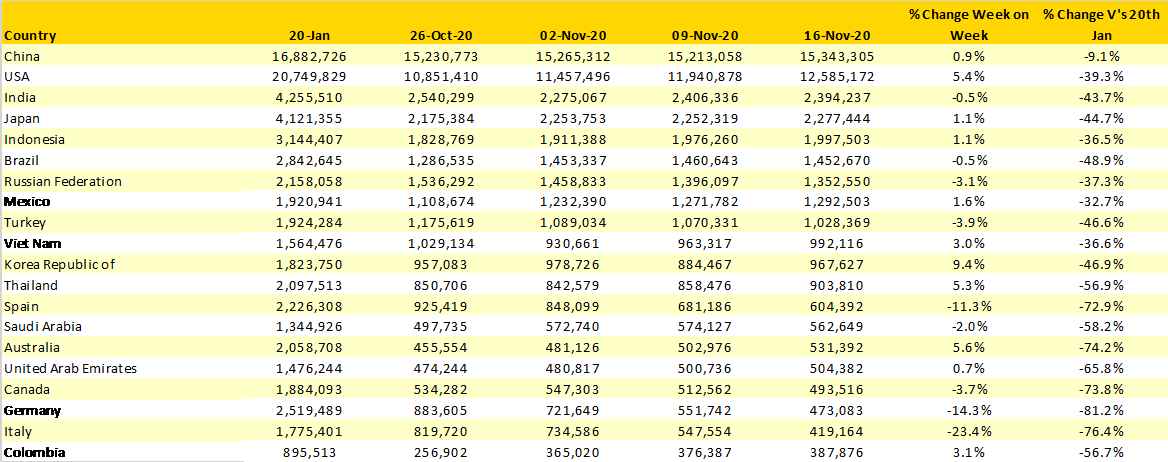The image size is (1168, 462).
Task: Click the Country column header
Action: pos(30,36)
